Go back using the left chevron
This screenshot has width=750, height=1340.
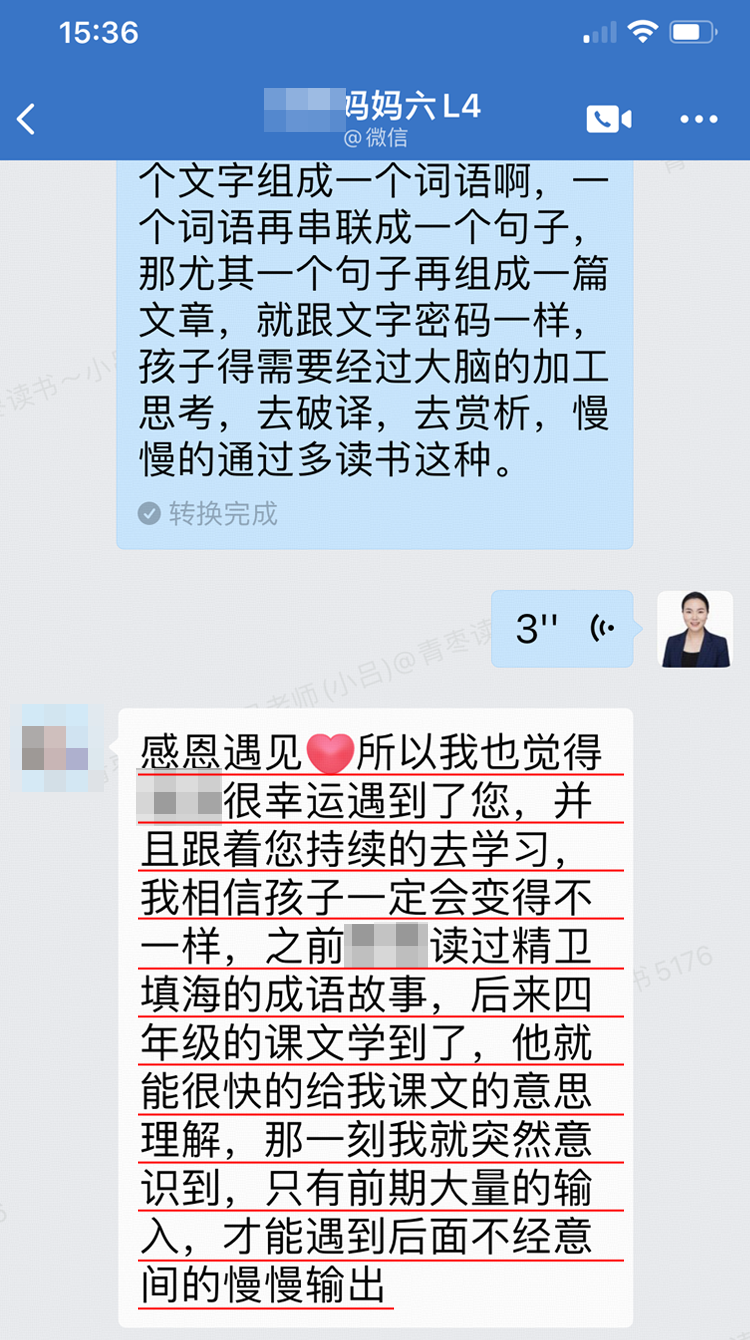coord(27,119)
